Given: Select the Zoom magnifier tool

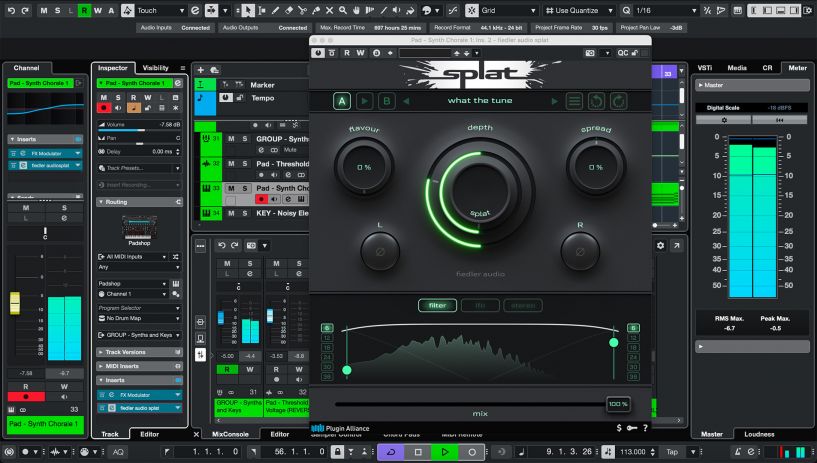Looking at the screenshot, I should pyautogui.click(x=343, y=10).
